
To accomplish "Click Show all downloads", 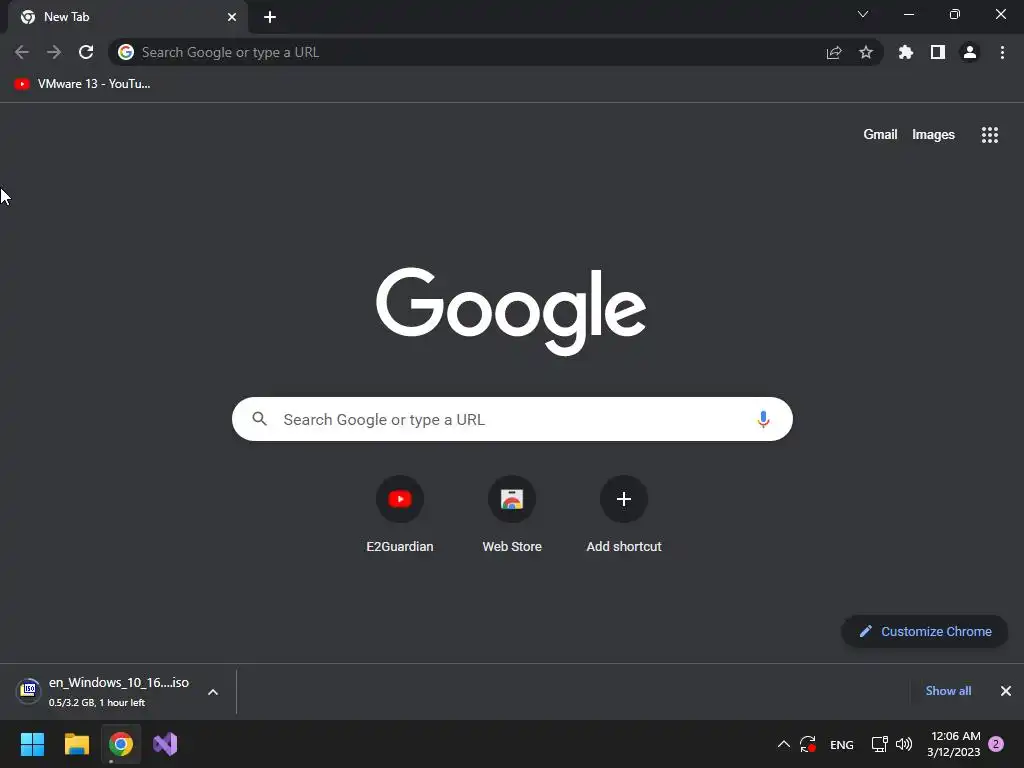I will pyautogui.click(x=948, y=691).
